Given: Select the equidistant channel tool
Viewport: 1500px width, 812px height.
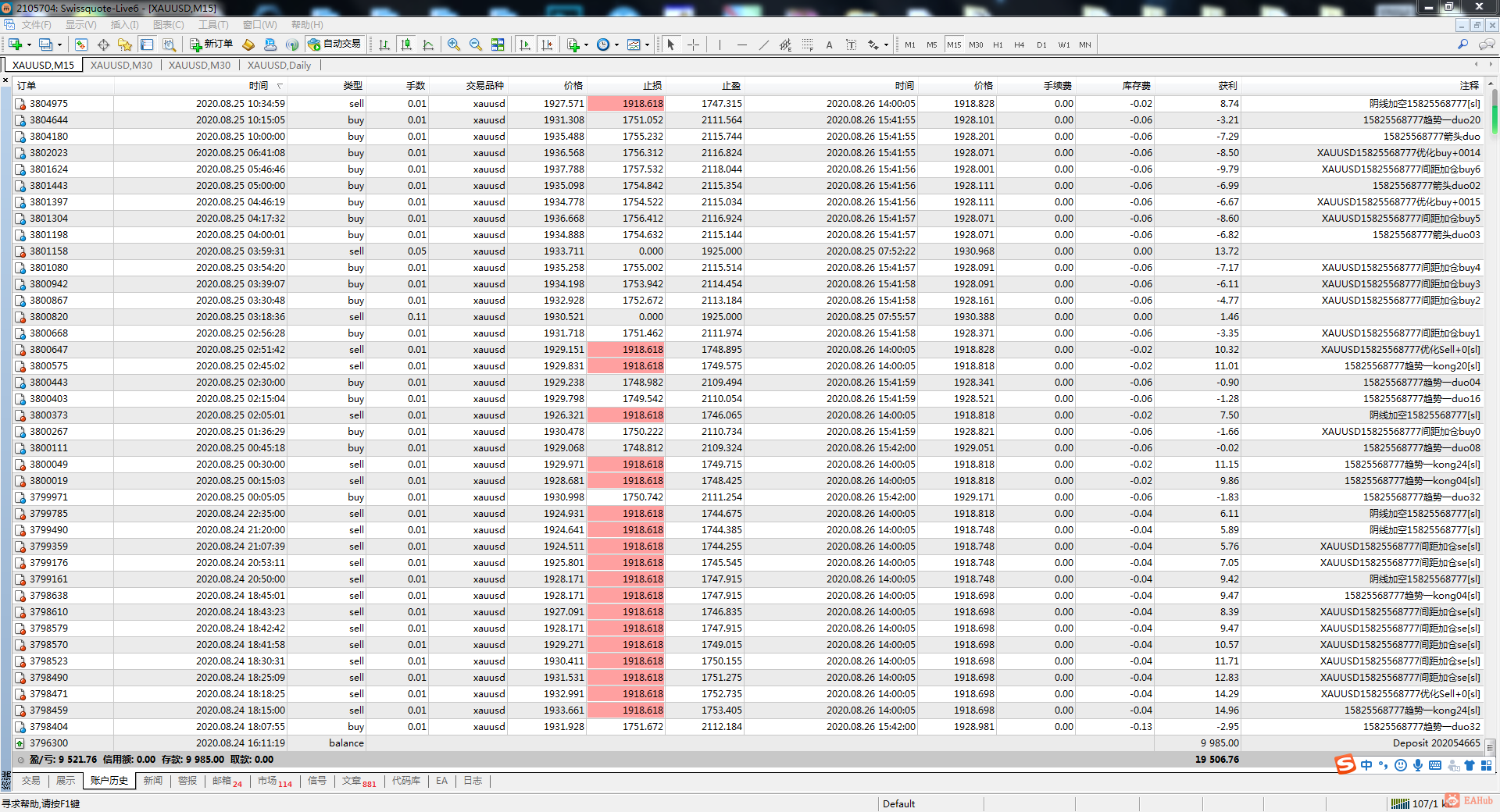Looking at the screenshot, I should (785, 45).
